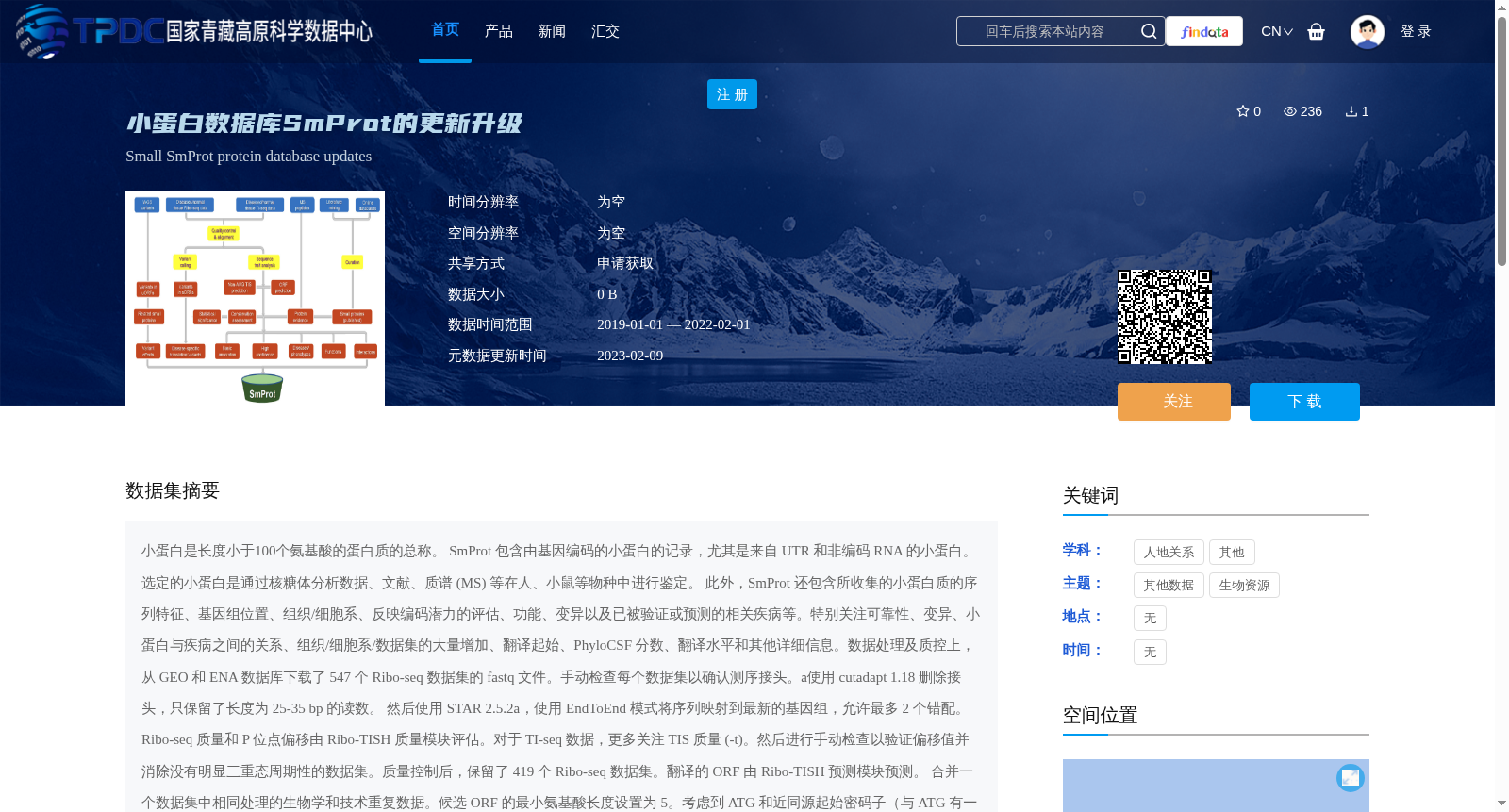Click the eye views count icon
This screenshot has height=812, width=1509.
[1289, 111]
